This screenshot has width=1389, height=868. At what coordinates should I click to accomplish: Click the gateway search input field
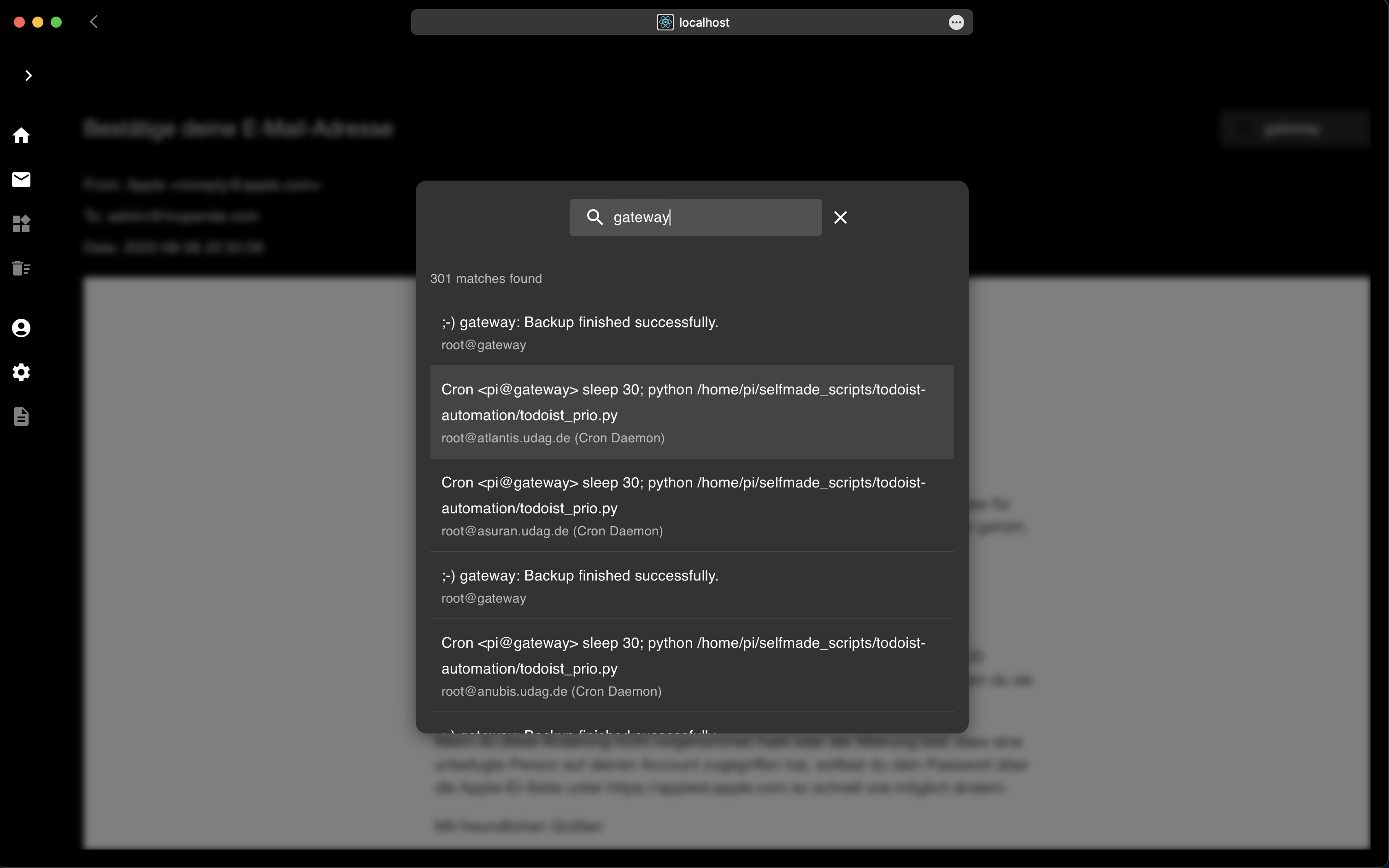point(695,217)
